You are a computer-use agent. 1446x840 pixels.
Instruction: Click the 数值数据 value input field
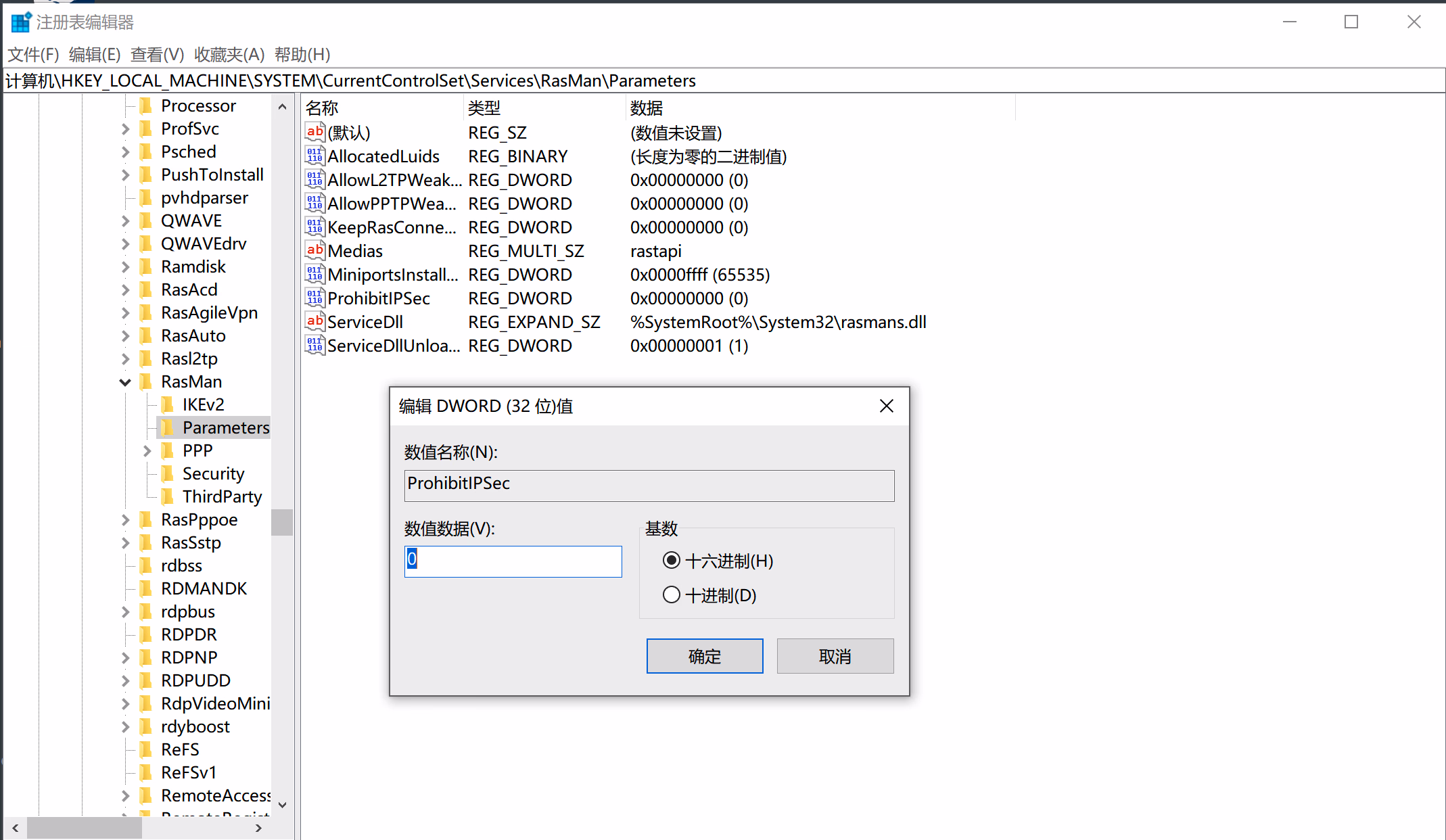pos(513,561)
